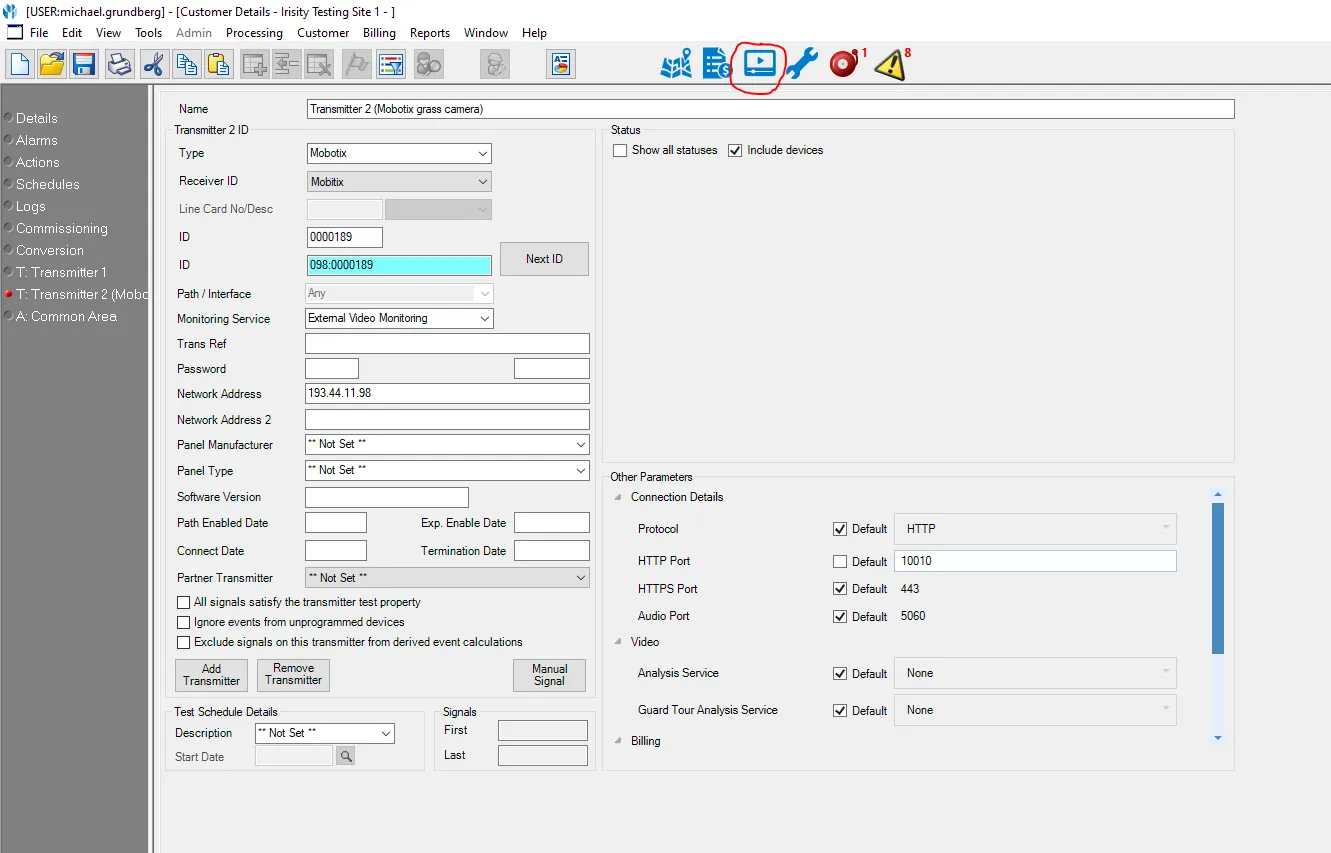1331x853 pixels.
Task: Click the Manual Signal button
Action: click(549, 675)
